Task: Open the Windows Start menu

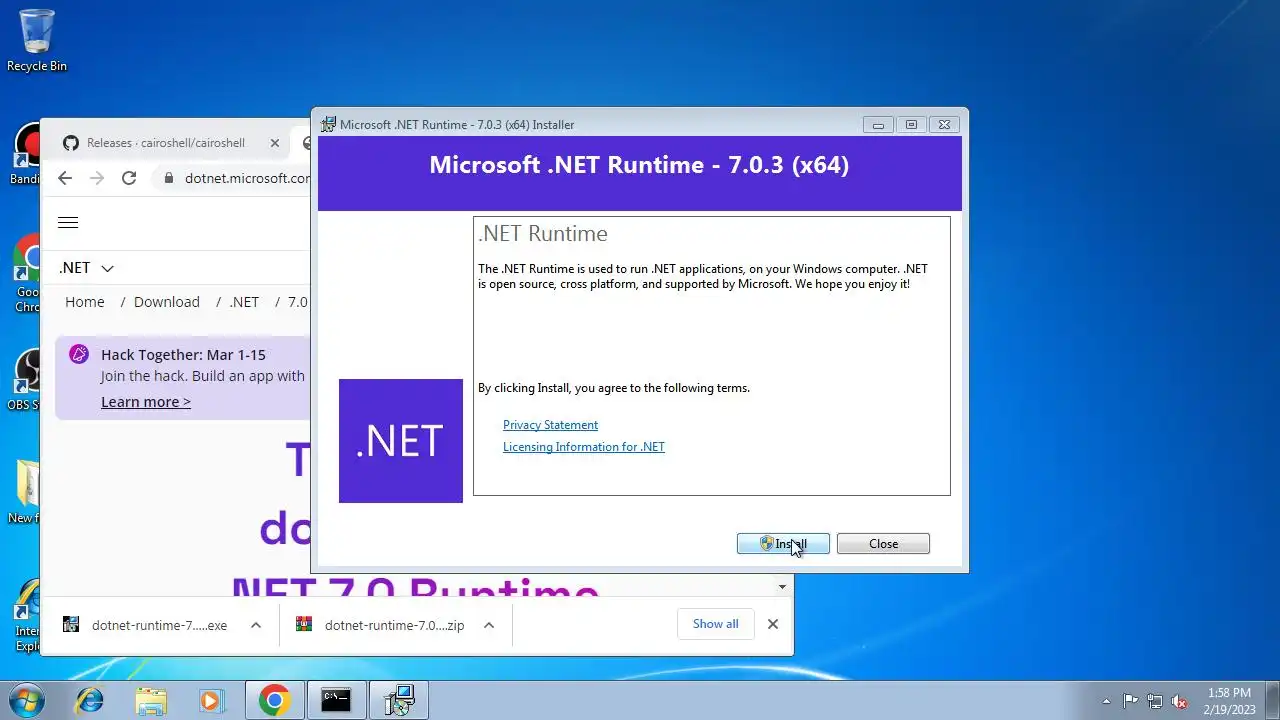Action: pos(27,700)
